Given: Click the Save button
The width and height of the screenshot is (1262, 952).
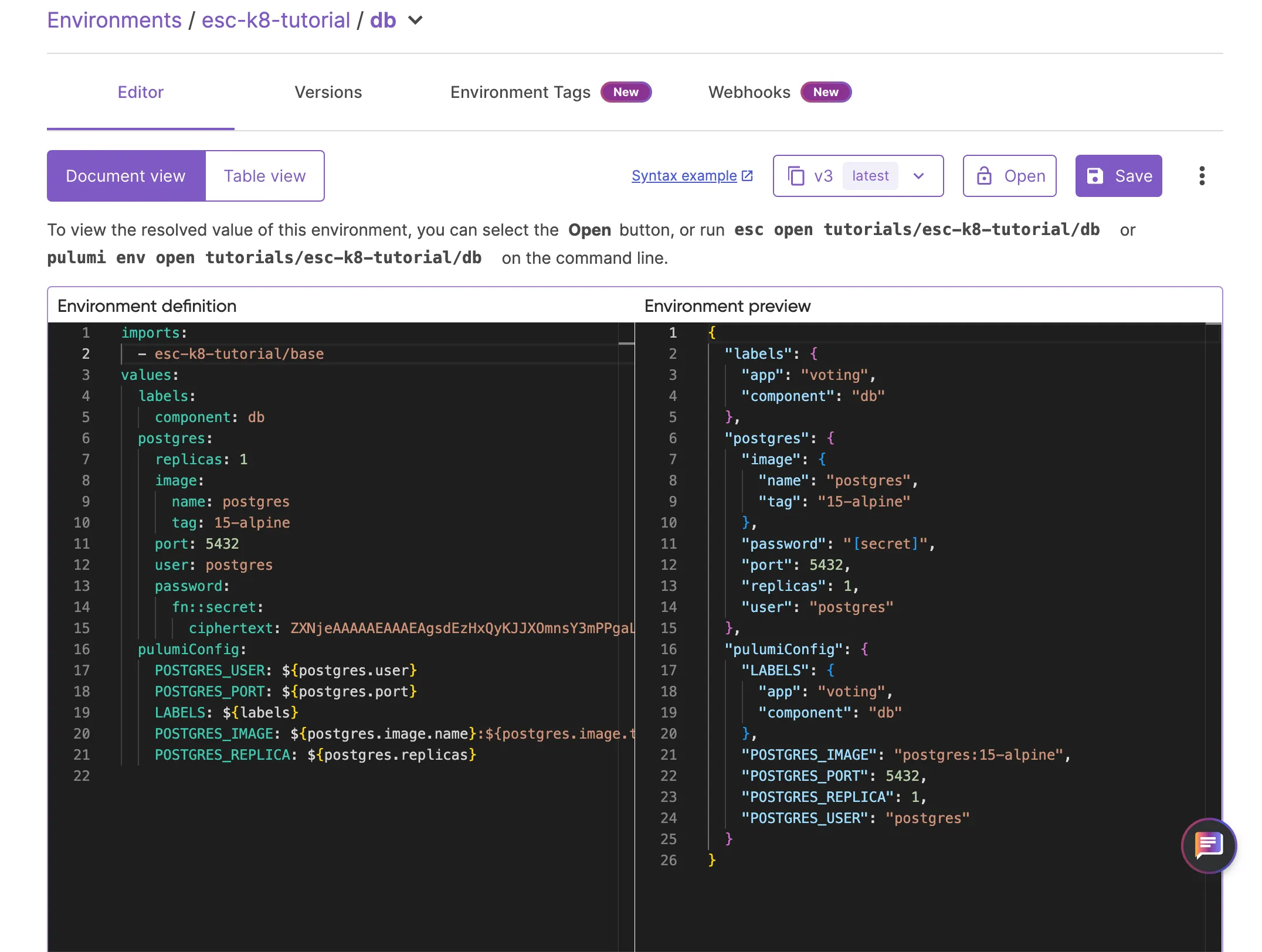Looking at the screenshot, I should pyautogui.click(x=1118, y=176).
